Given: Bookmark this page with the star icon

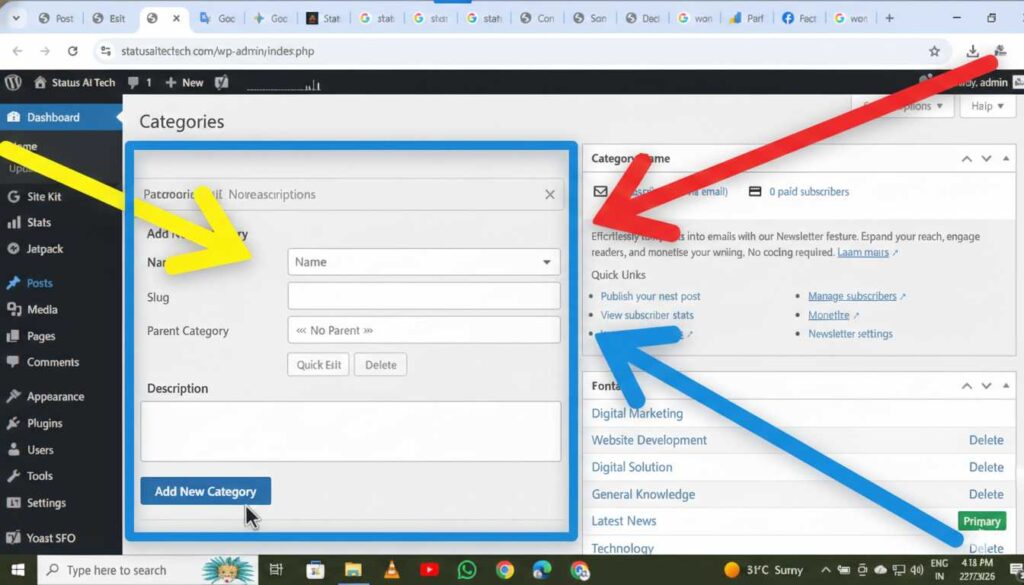Looking at the screenshot, I should 934,51.
